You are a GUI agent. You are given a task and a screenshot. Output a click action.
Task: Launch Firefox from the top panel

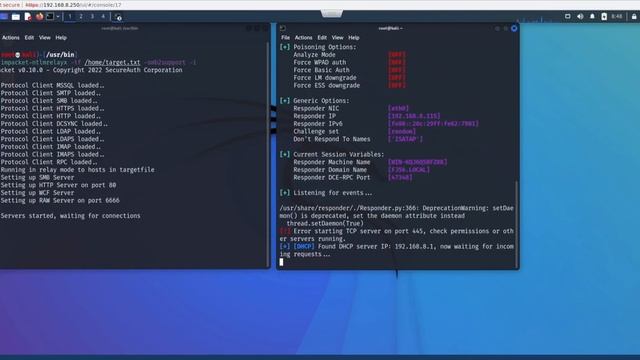39,16
